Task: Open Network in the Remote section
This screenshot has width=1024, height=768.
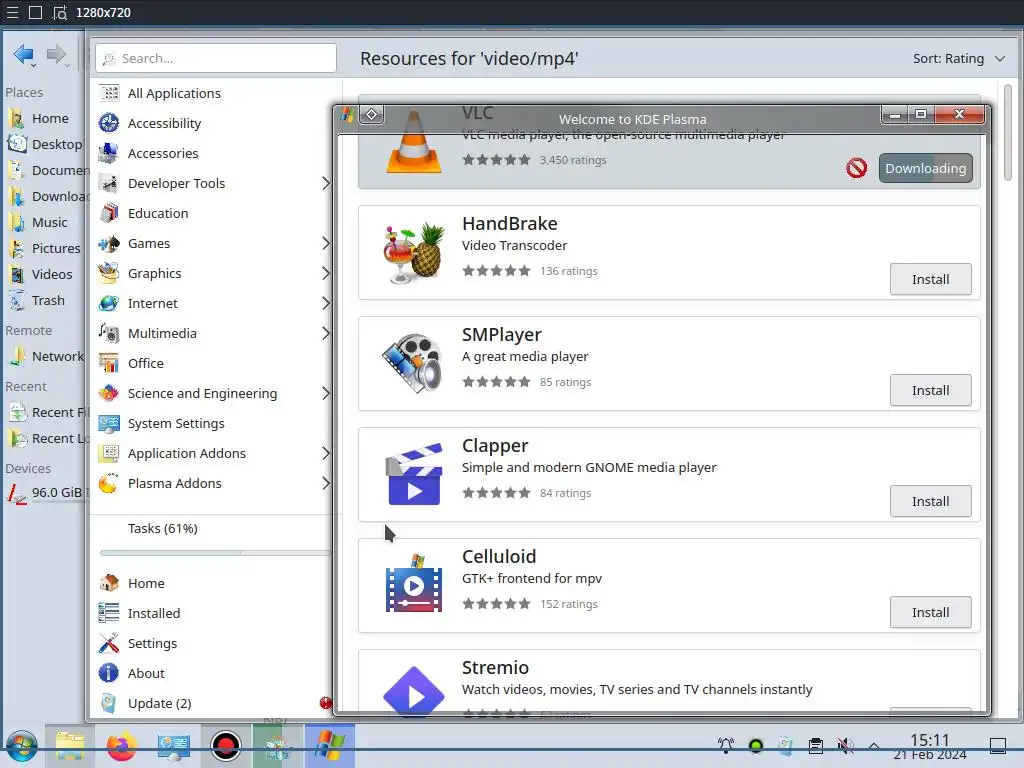Action: click(43, 356)
